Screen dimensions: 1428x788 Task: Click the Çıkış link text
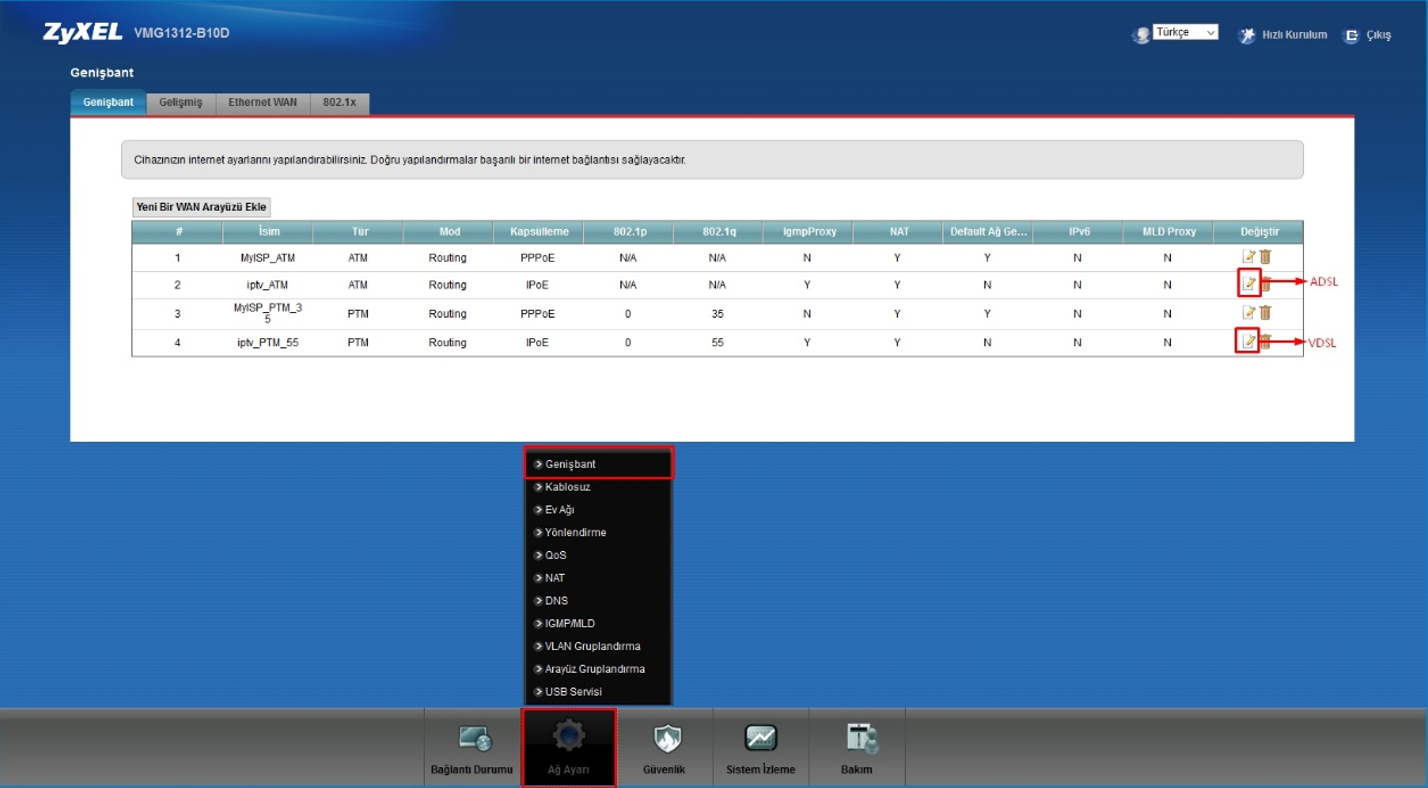pos(1379,35)
